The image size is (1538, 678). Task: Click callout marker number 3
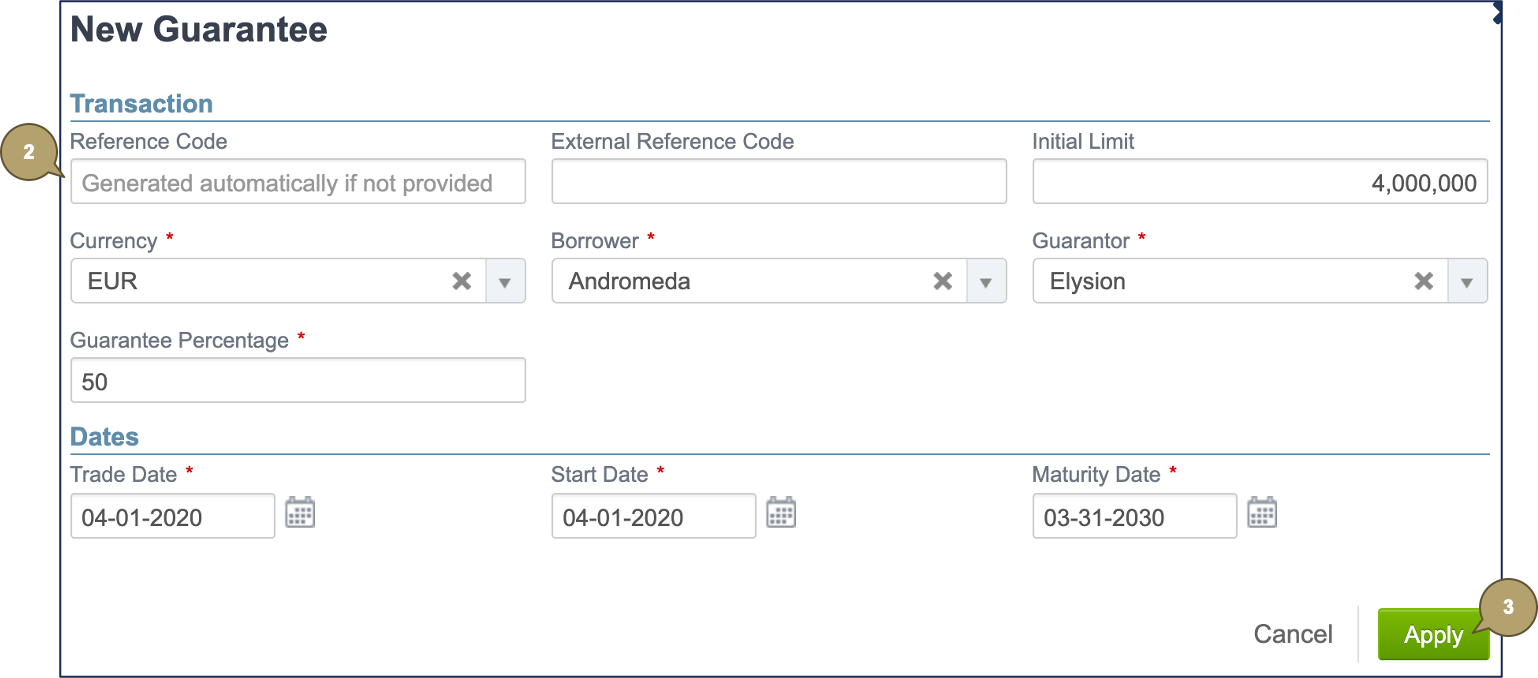pos(1508,607)
